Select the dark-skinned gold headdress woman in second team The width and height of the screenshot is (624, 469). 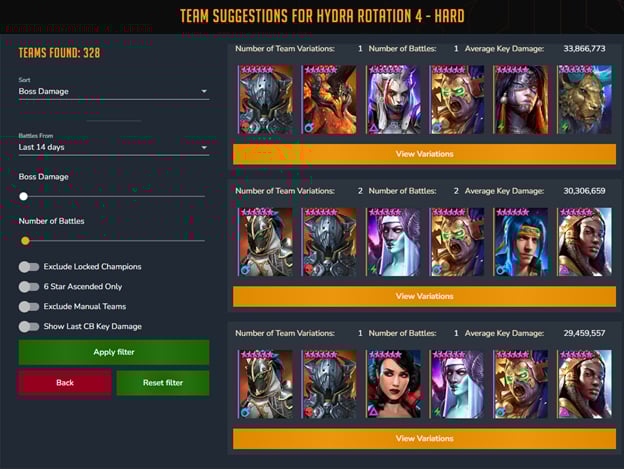coord(585,242)
